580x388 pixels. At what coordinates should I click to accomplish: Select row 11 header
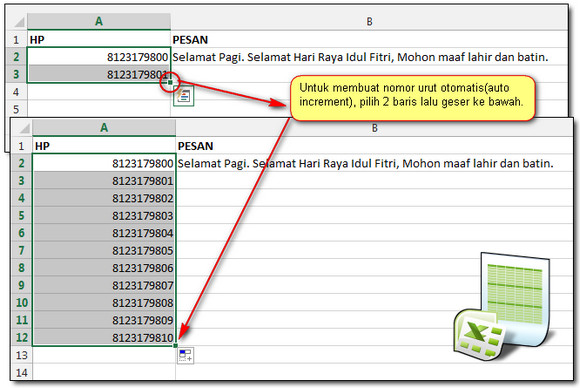(21, 320)
